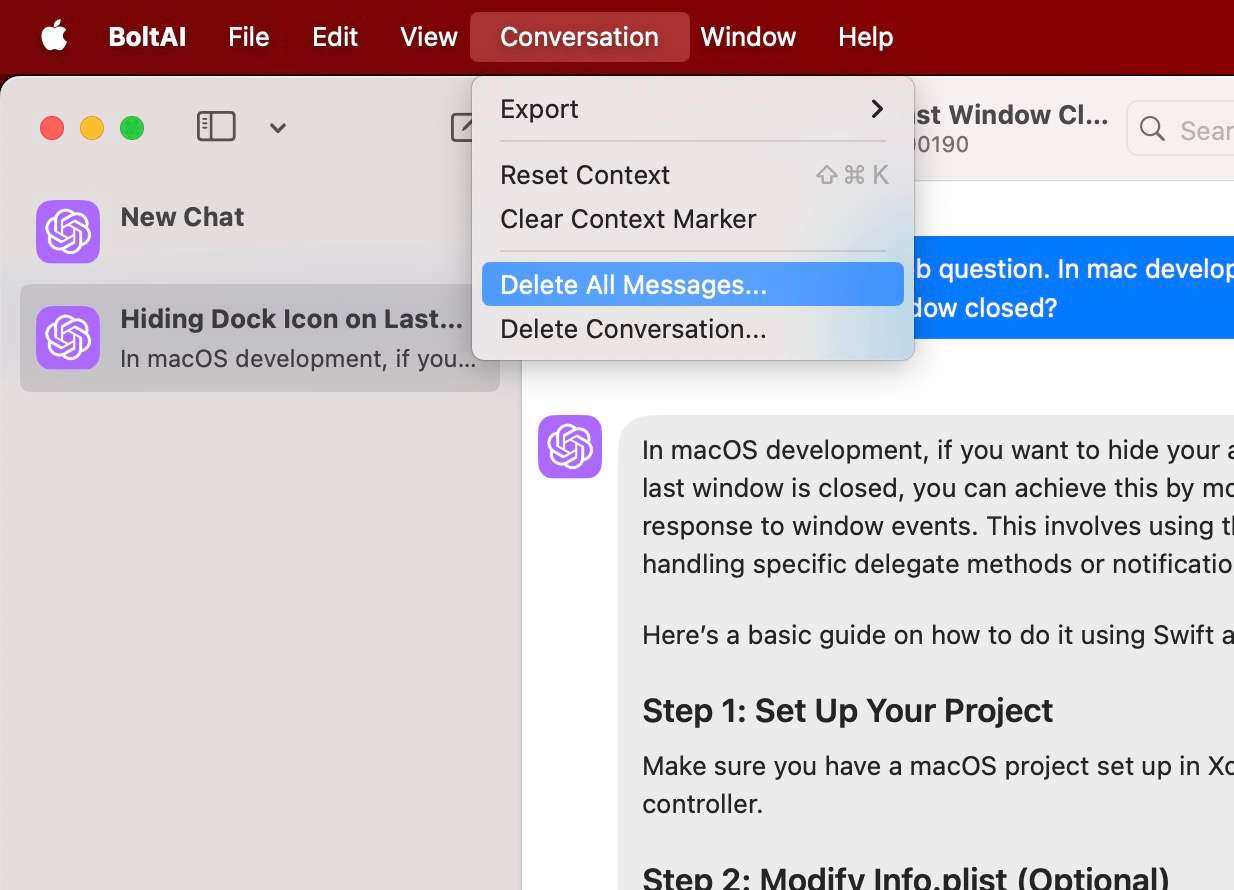Click the magnifying glass search icon
Viewport: 1234px width, 890px height.
[1152, 129]
